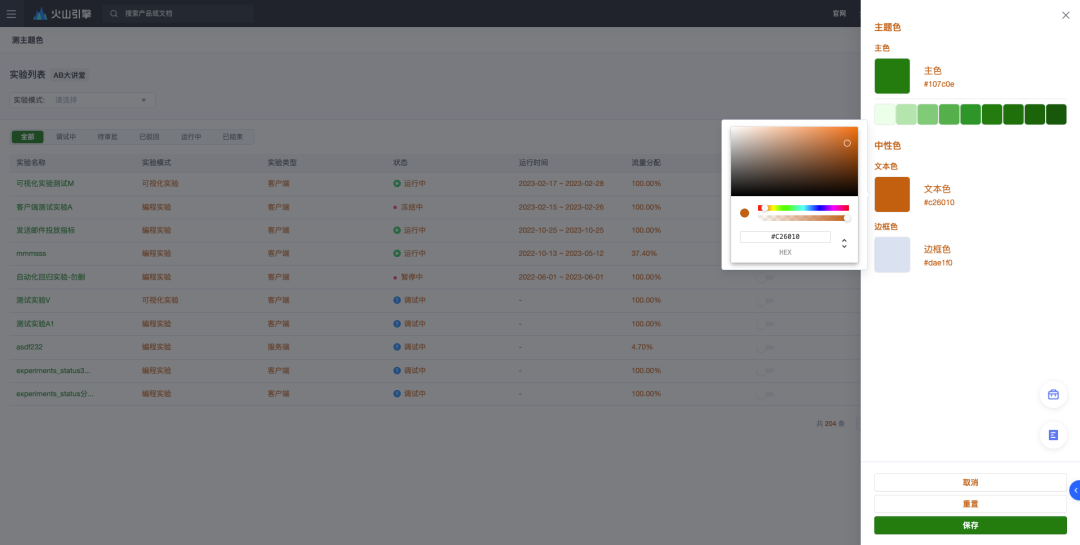This screenshot has width=1080, height=545.
Task: Click the 重置 button
Action: point(970,504)
